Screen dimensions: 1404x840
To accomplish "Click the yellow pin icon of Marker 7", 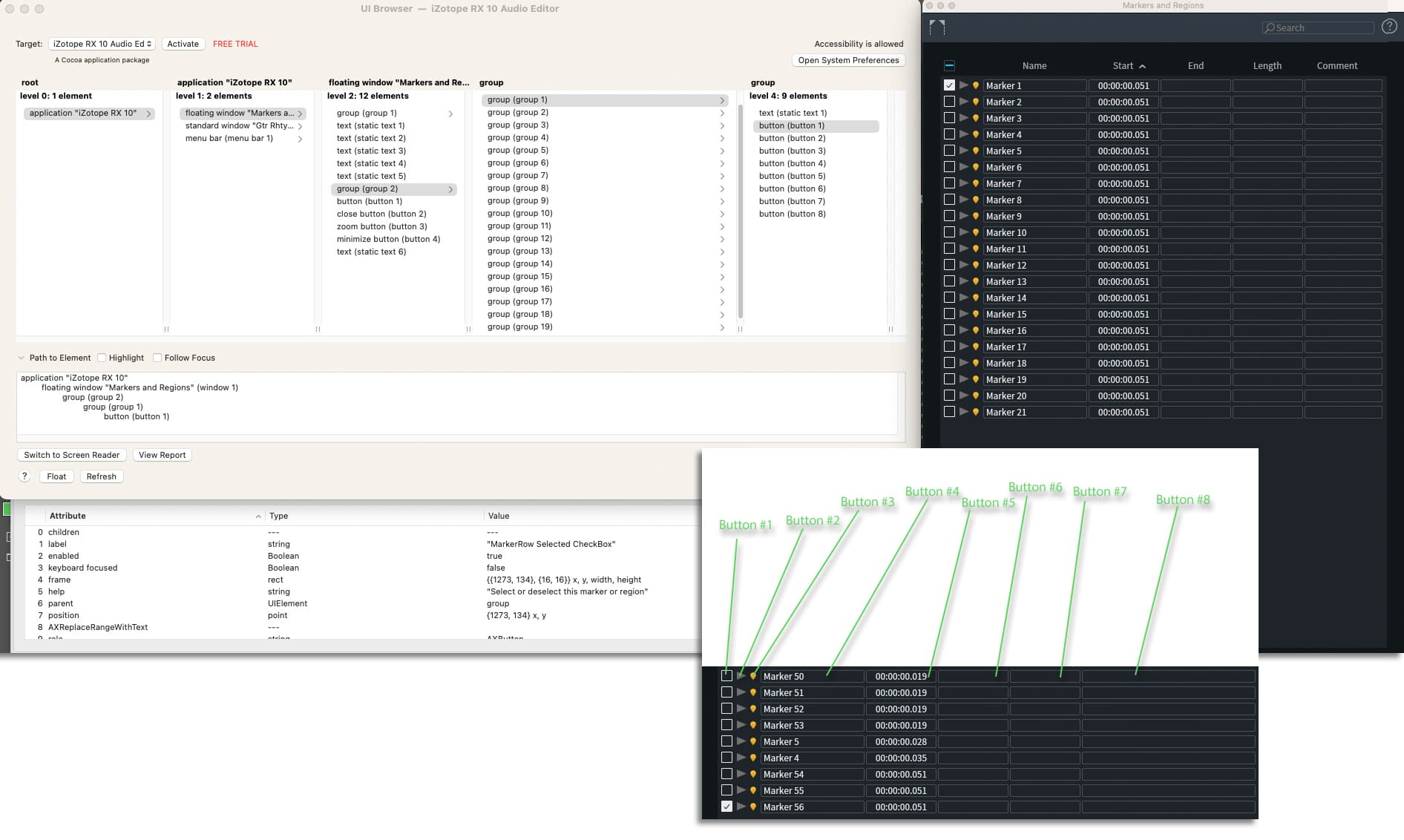I will [976, 183].
